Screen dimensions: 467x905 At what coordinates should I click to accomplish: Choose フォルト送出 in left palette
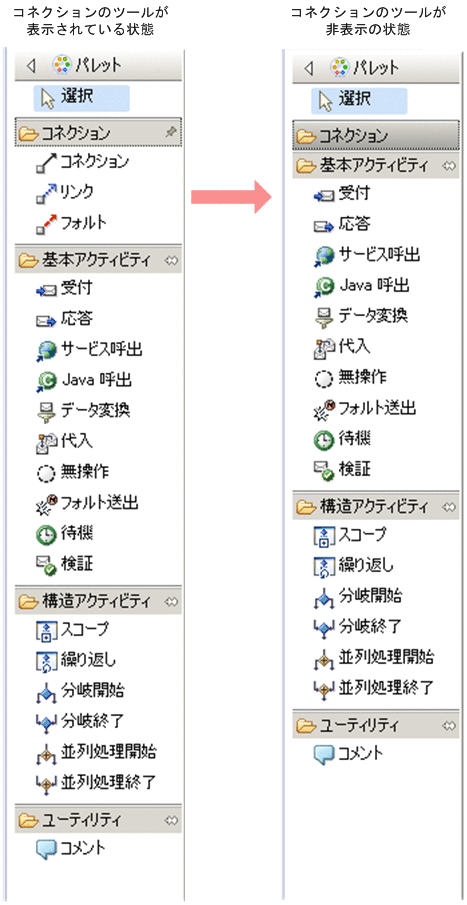pos(87,503)
